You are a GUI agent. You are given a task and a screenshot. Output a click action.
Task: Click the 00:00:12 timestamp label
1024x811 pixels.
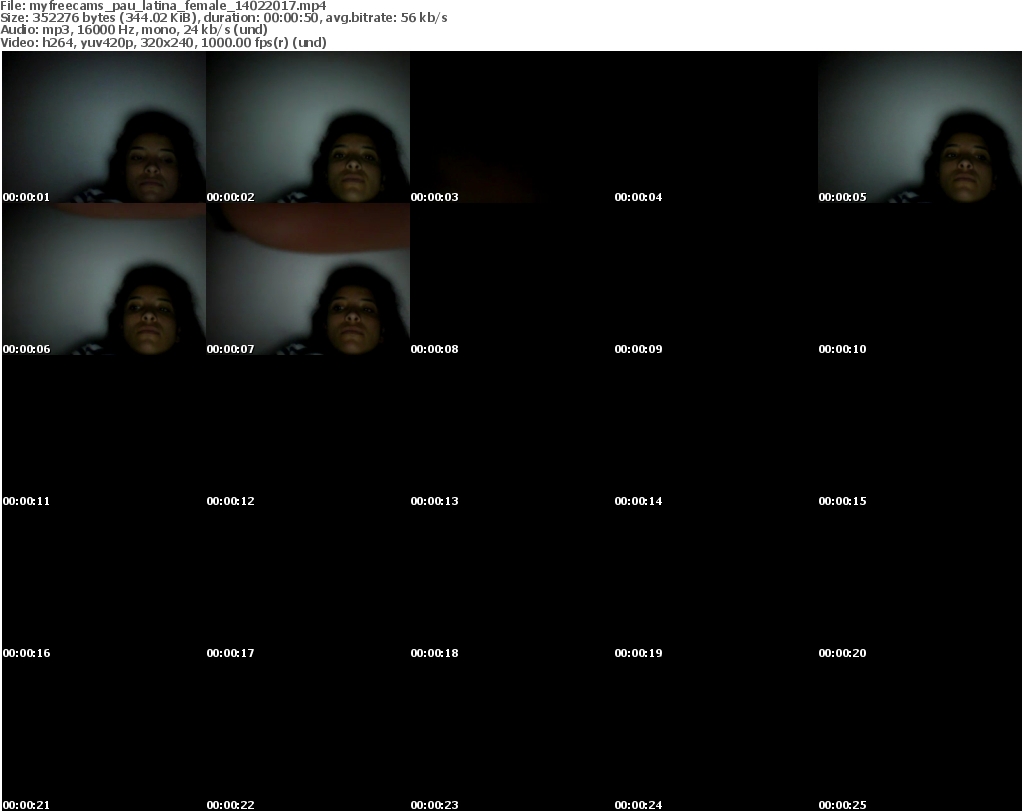click(x=231, y=501)
